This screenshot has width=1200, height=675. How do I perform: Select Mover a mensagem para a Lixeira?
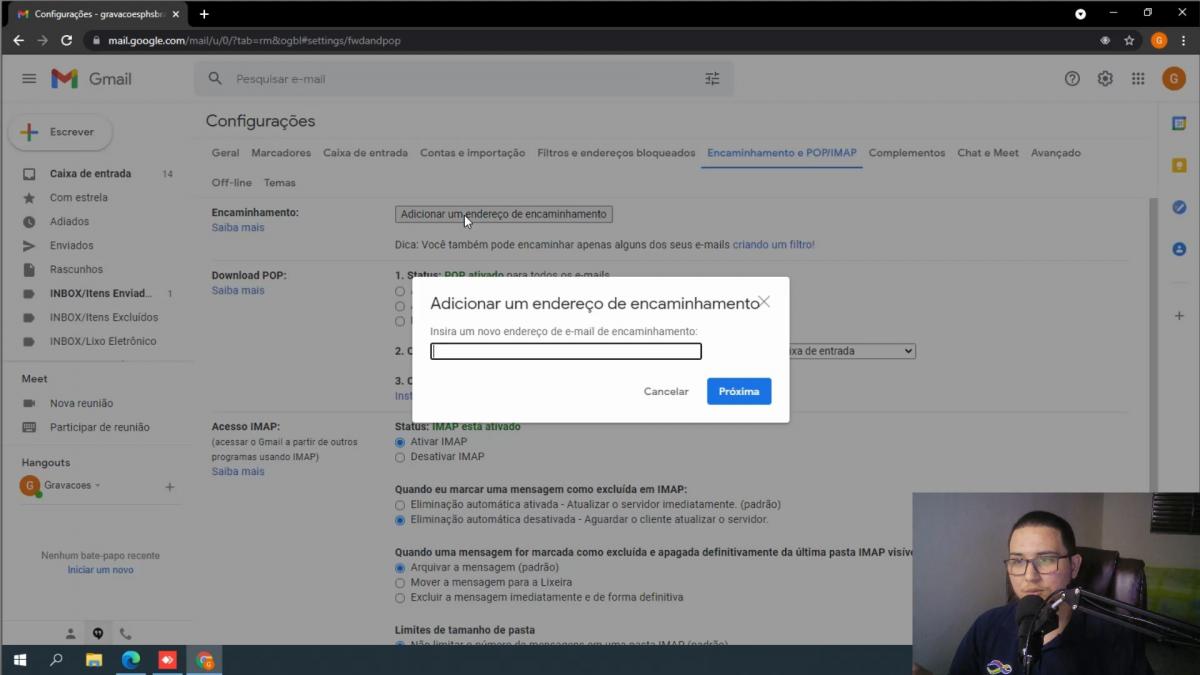pyautogui.click(x=400, y=582)
